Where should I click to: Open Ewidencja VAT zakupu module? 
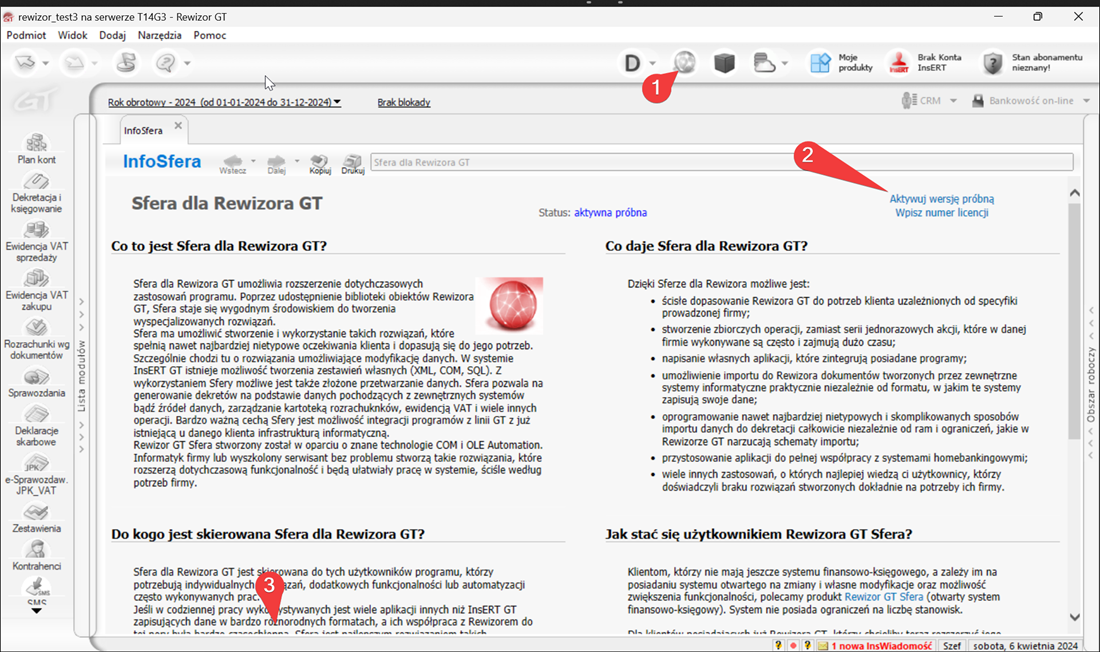(x=36, y=290)
